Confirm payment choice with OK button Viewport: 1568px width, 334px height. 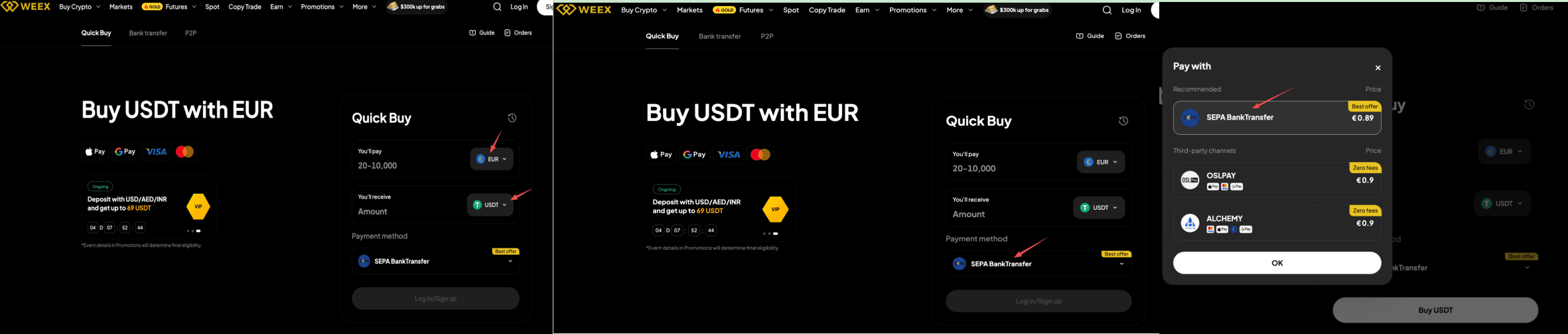(1277, 263)
